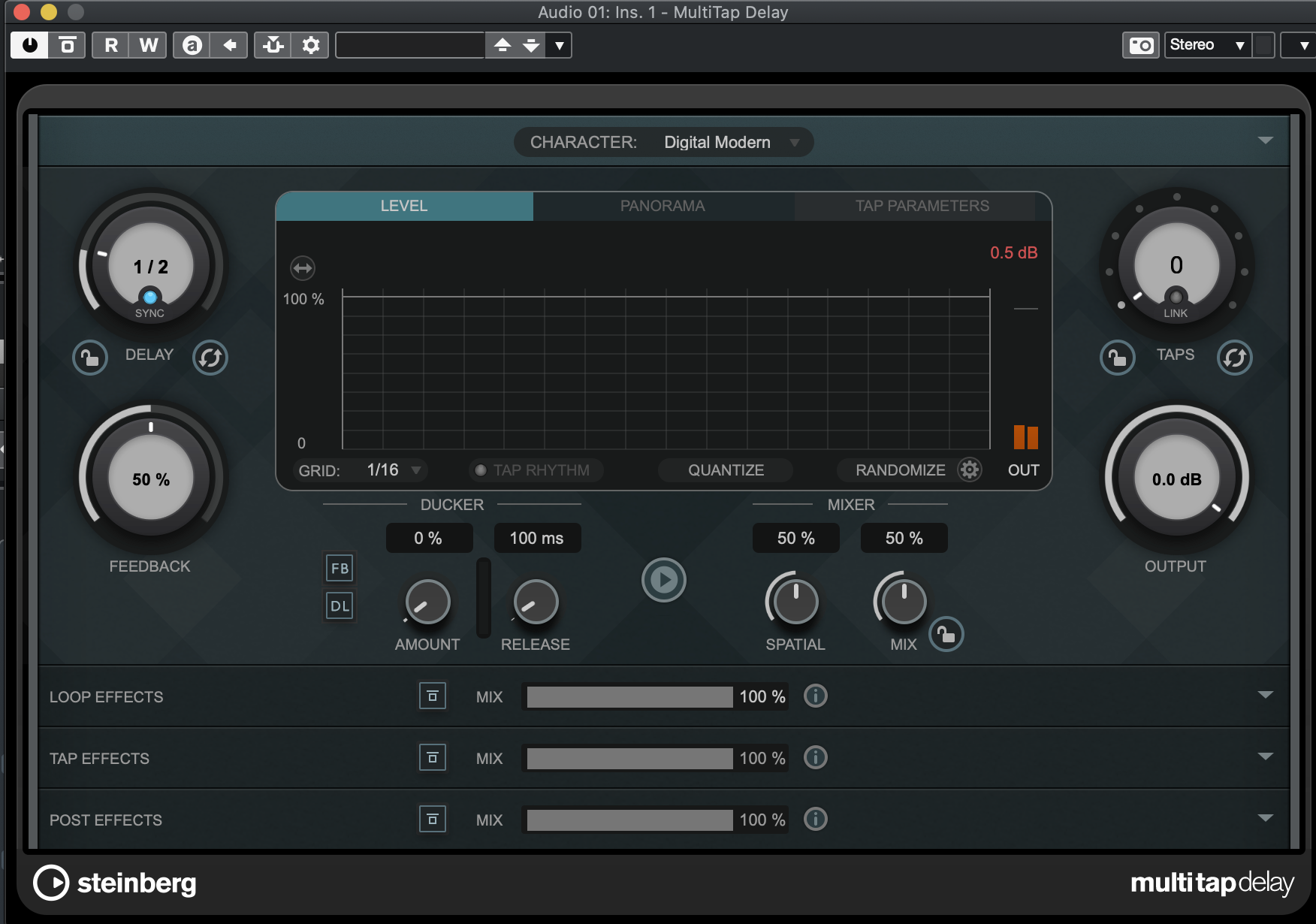
Task: Click the ducker AMOUNT knob
Action: pyautogui.click(x=427, y=602)
